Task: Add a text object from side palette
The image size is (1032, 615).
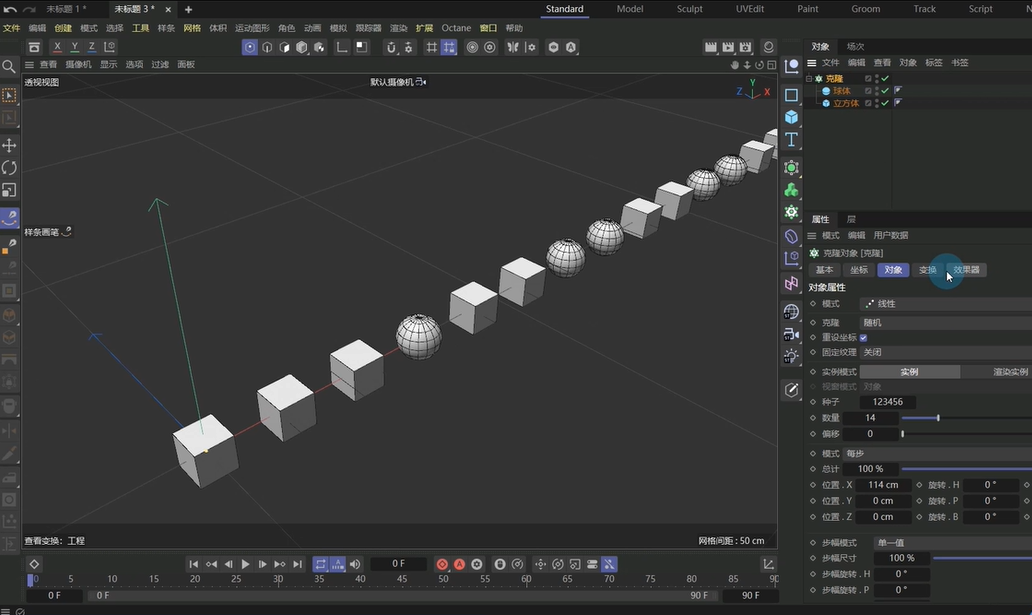Action: 791,140
